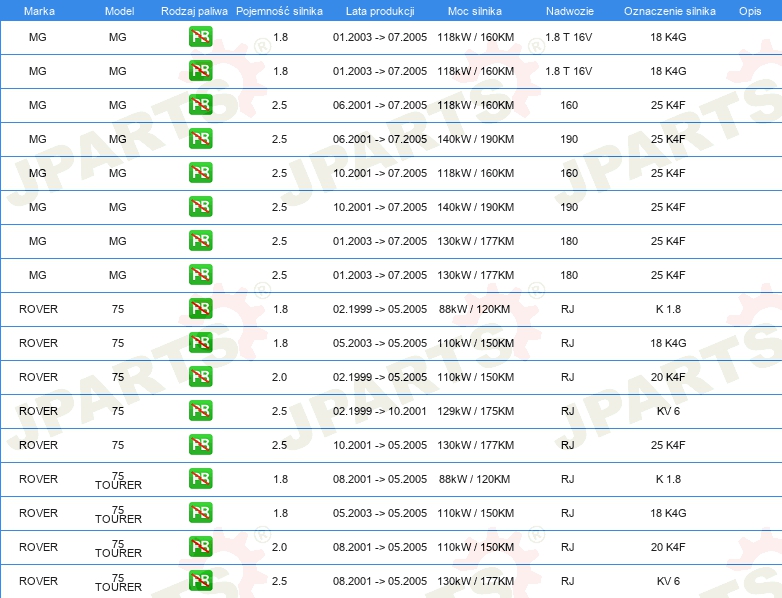
Task: Click K 1.8 in the Rover 75 02.1999 row
Action: coord(668,309)
